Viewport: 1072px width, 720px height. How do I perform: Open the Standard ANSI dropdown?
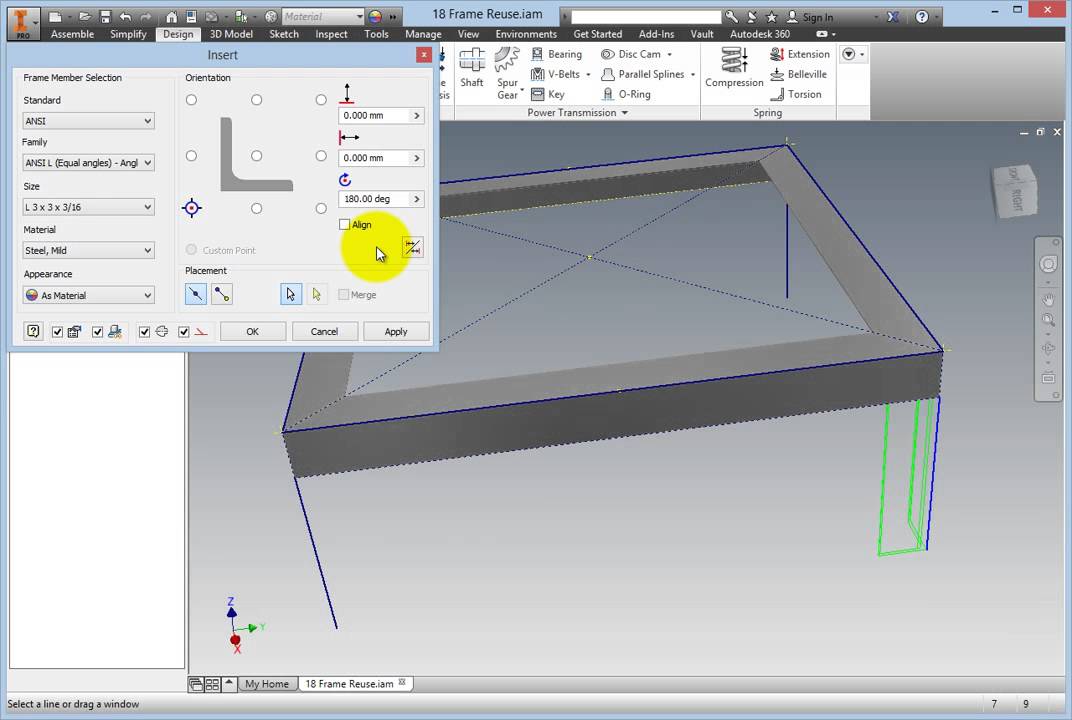point(88,121)
